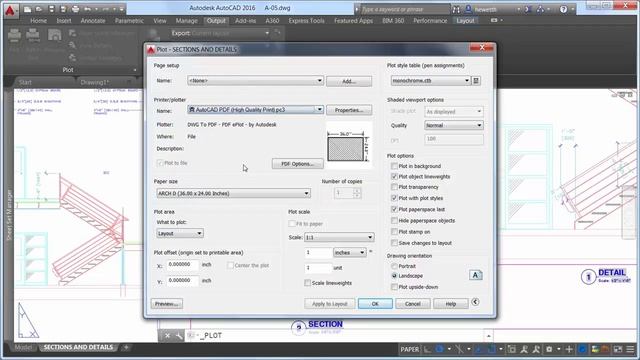Screen dimensions: 640x360
Task: Click the Preview... button
Action: tap(167, 304)
